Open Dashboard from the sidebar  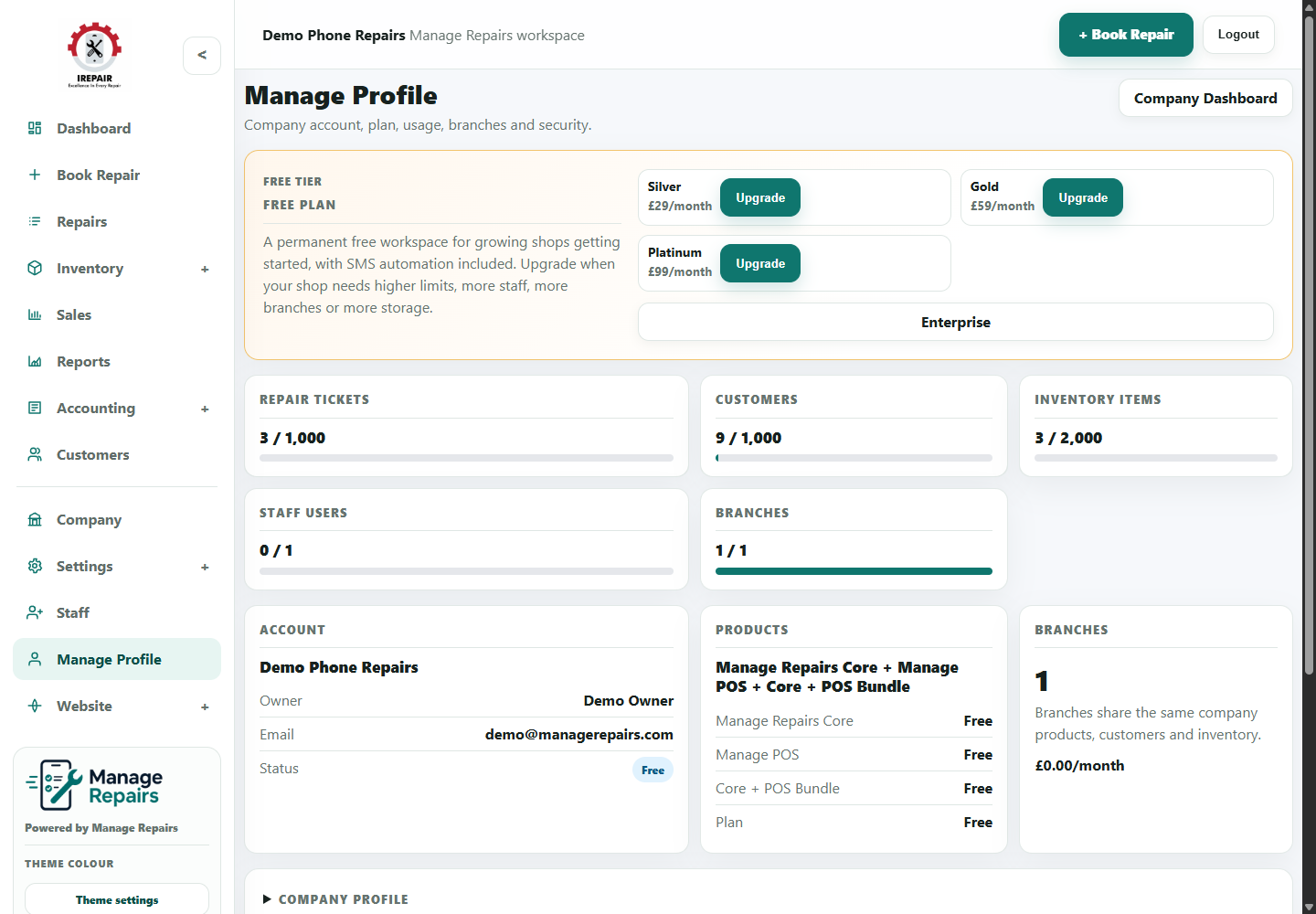coord(117,128)
